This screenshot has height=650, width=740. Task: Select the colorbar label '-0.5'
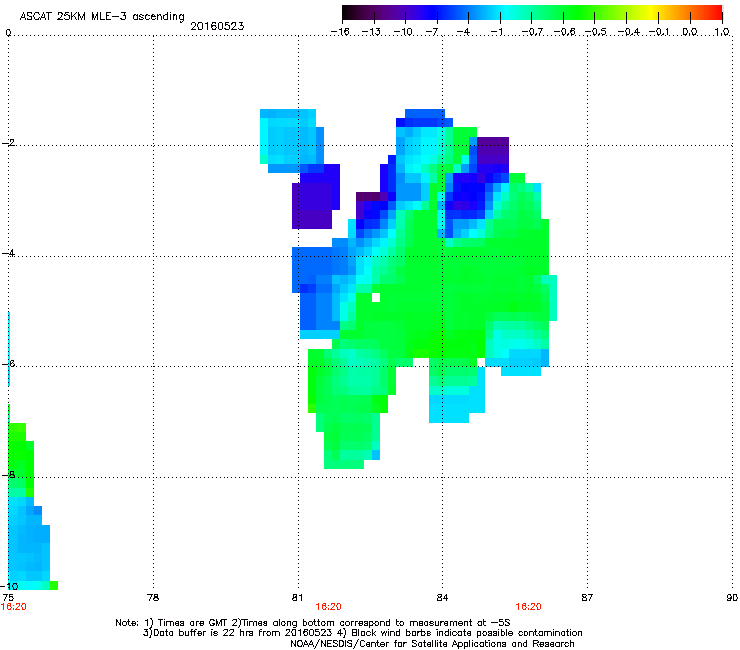point(596,32)
